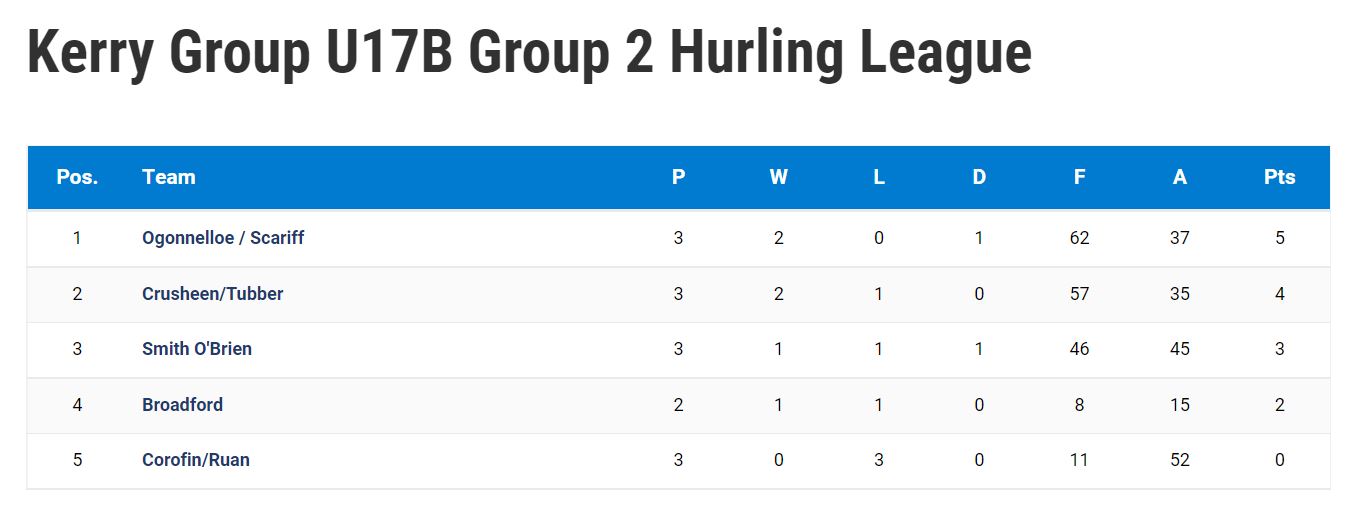Open the Smith O'Brien team link
This screenshot has width=1352, height=514.
pos(197,349)
